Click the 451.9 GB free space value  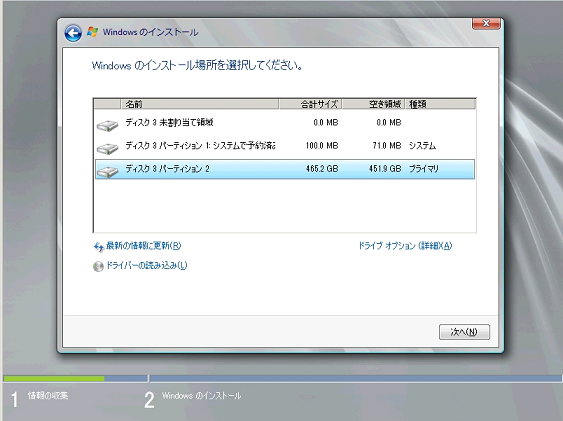point(385,169)
